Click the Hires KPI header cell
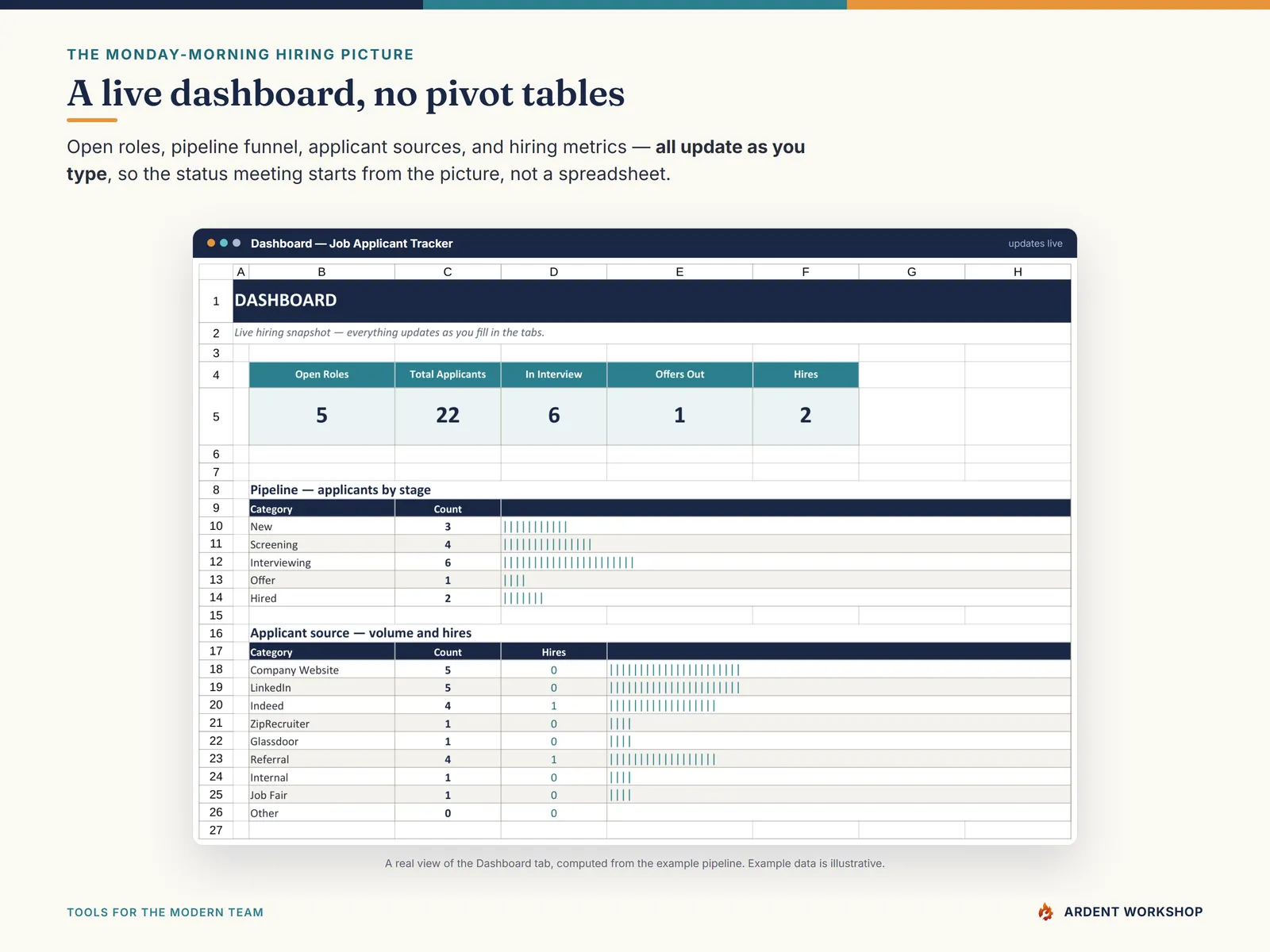The image size is (1270, 952). pos(806,374)
